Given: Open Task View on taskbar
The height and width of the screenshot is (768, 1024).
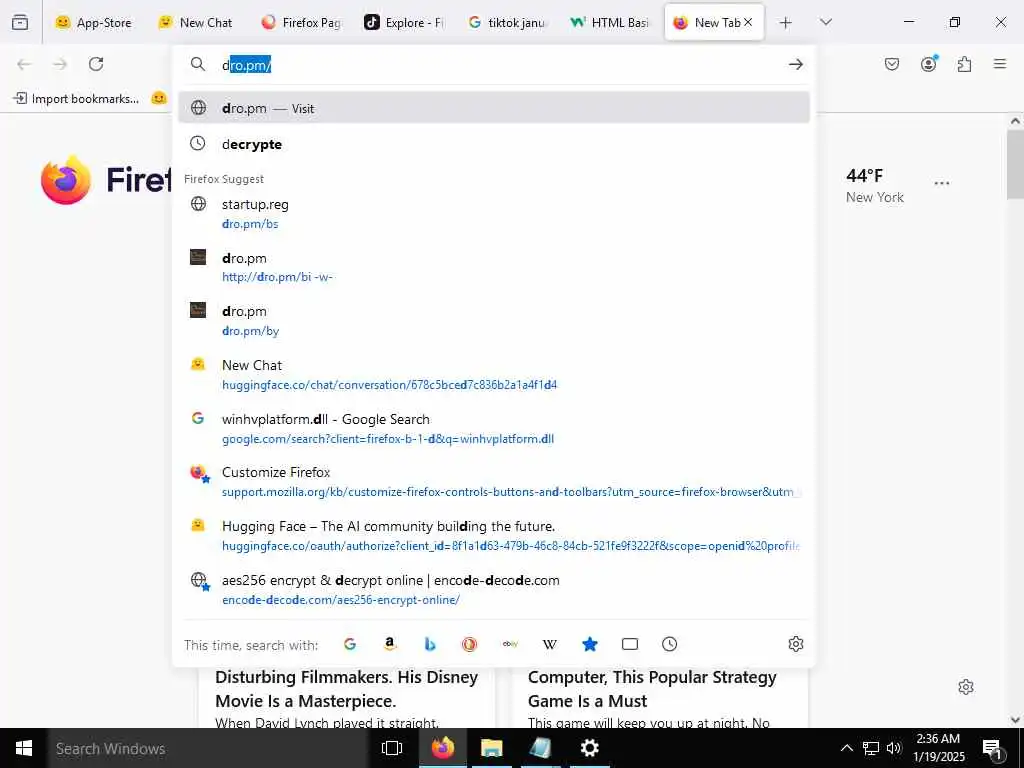Looking at the screenshot, I should point(392,748).
